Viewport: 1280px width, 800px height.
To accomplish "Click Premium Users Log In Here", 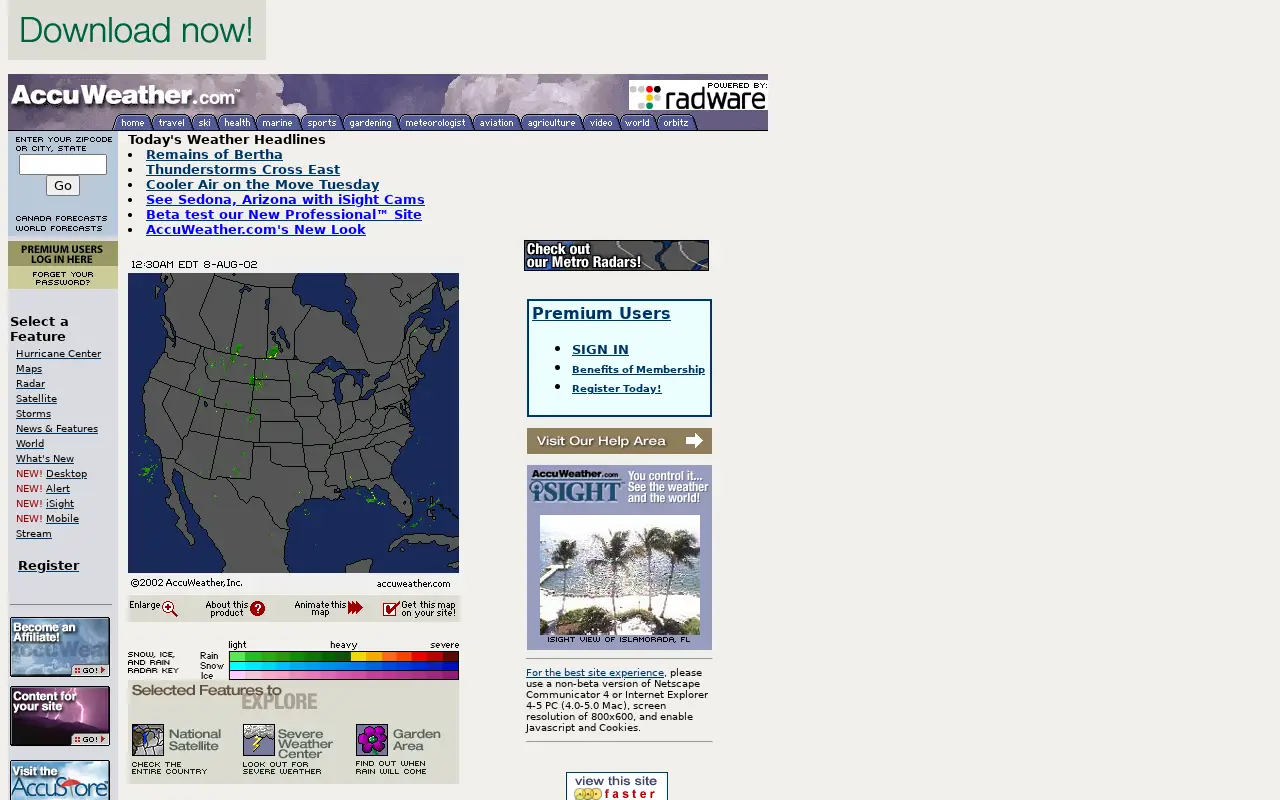I will (62, 254).
